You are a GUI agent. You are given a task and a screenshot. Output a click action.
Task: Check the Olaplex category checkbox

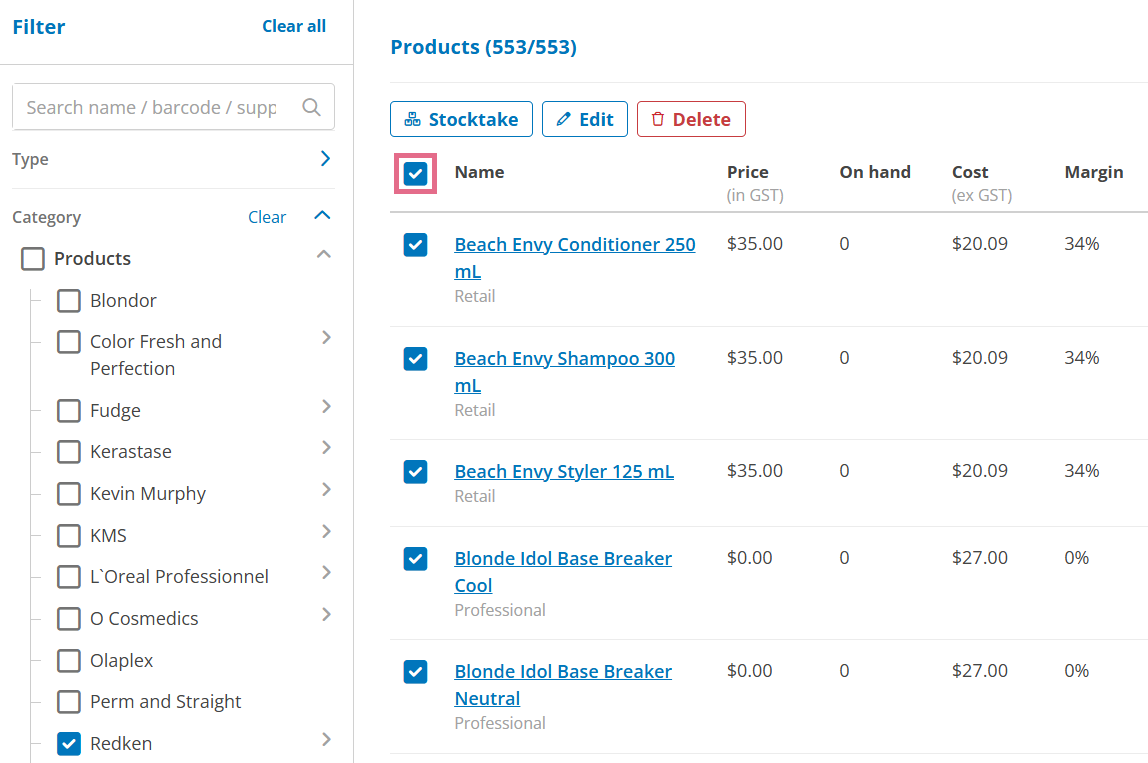click(69, 660)
